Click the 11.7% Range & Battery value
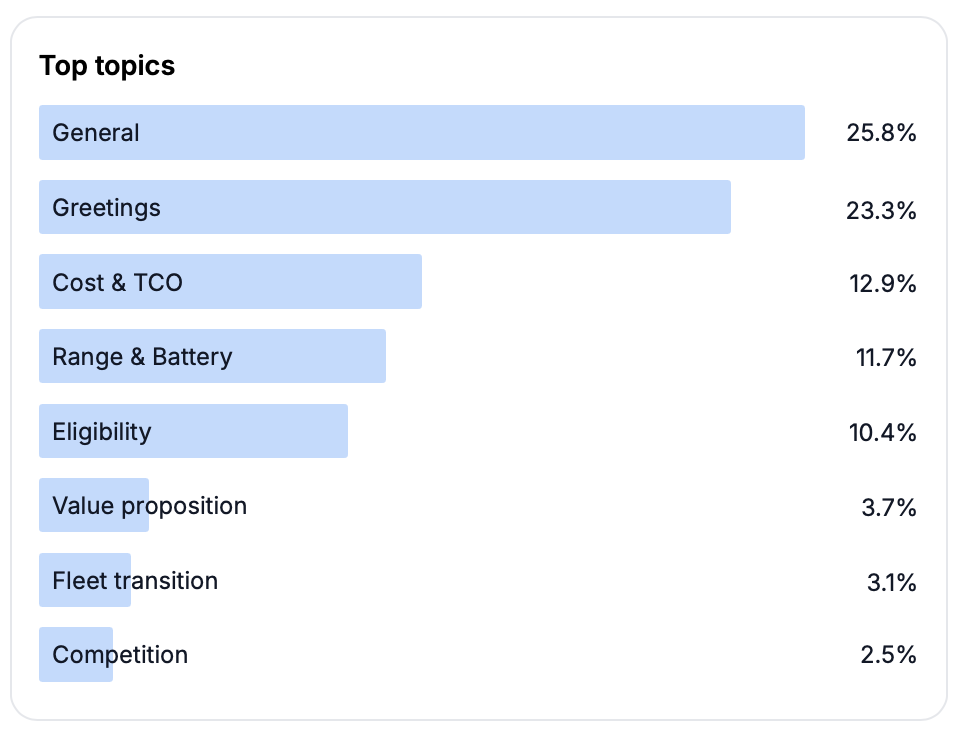Image resolution: width=958 pixels, height=736 pixels. pos(885,357)
